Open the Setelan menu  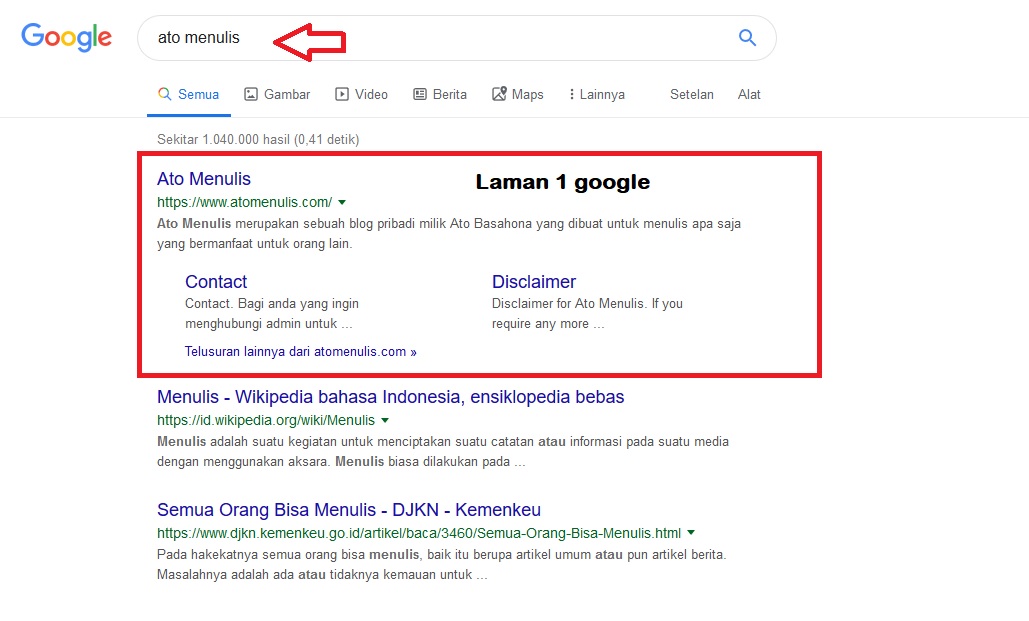(x=691, y=94)
